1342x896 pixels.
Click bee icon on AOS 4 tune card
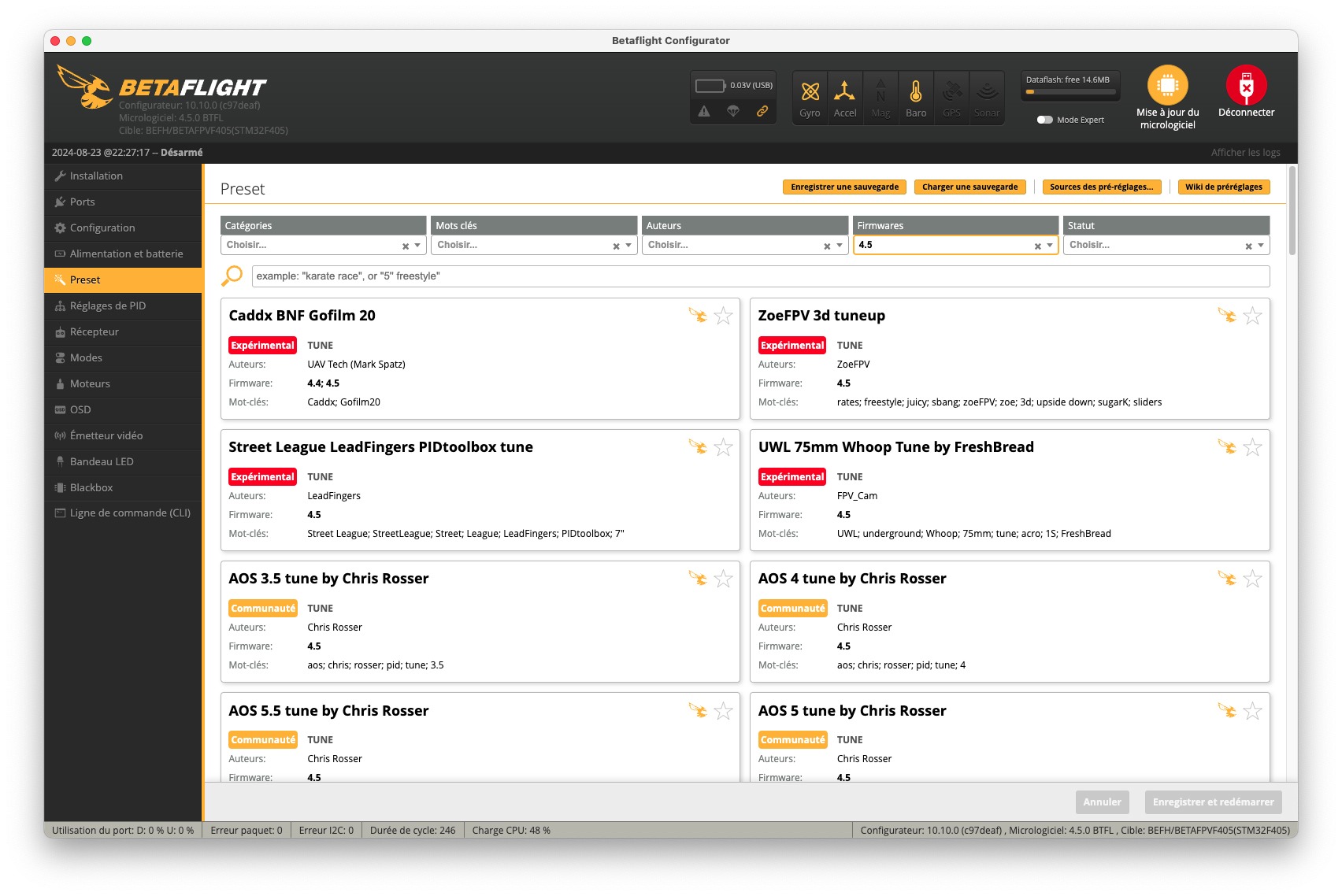pos(1227,579)
